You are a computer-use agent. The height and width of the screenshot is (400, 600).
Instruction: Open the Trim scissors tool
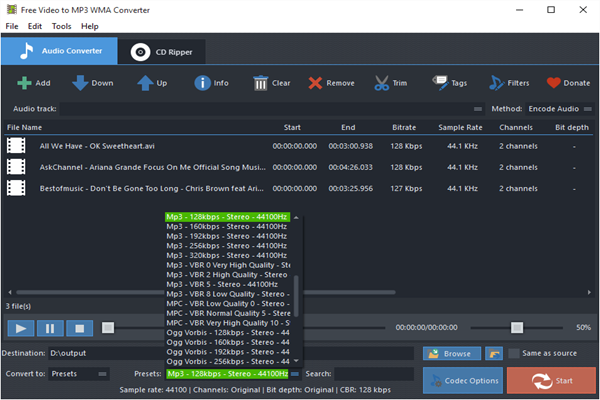tap(382, 83)
